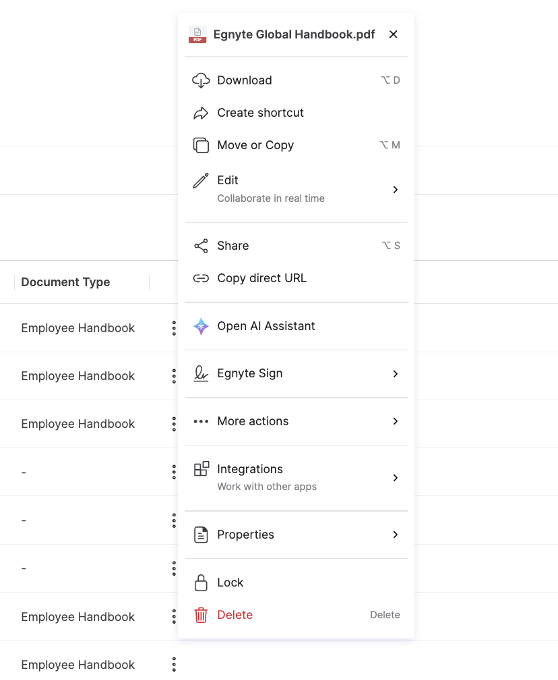Click the Create shortcut arrow icon

[x=201, y=113]
